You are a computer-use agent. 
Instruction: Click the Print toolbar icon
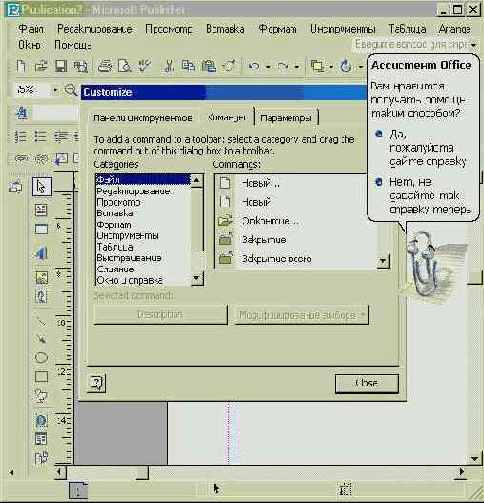(x=105, y=66)
